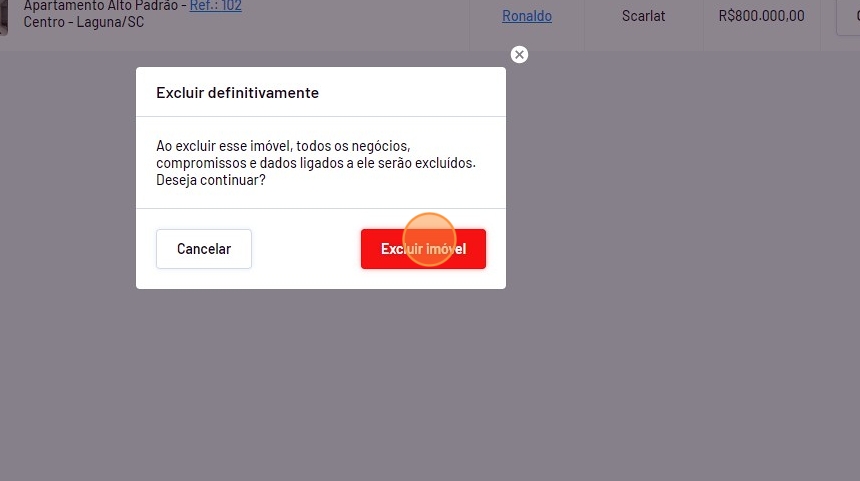Click the R$800.000,00 price value

point(761,16)
